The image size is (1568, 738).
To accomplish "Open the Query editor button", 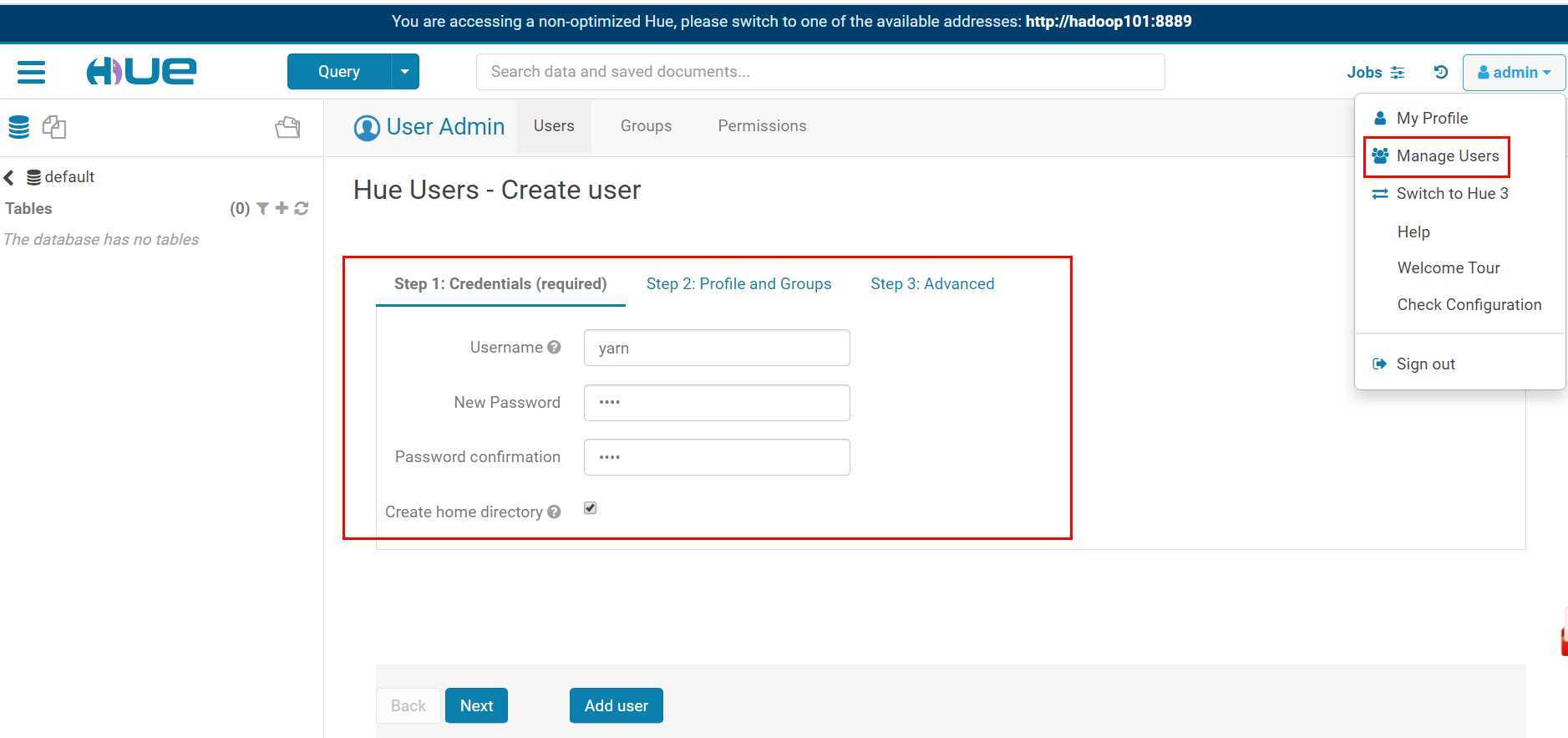I will (x=338, y=72).
